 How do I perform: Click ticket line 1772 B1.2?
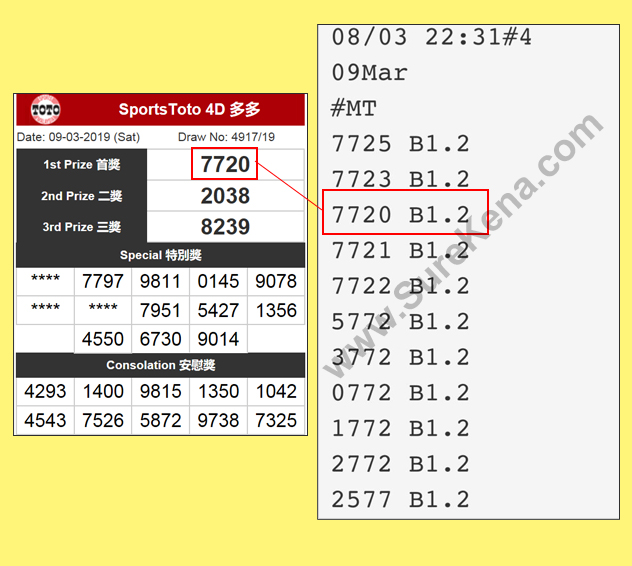pyautogui.click(x=401, y=428)
